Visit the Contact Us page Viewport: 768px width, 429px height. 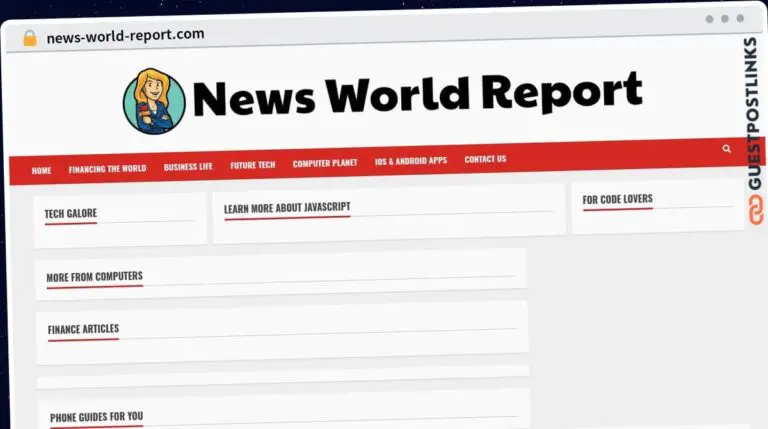[485, 158]
